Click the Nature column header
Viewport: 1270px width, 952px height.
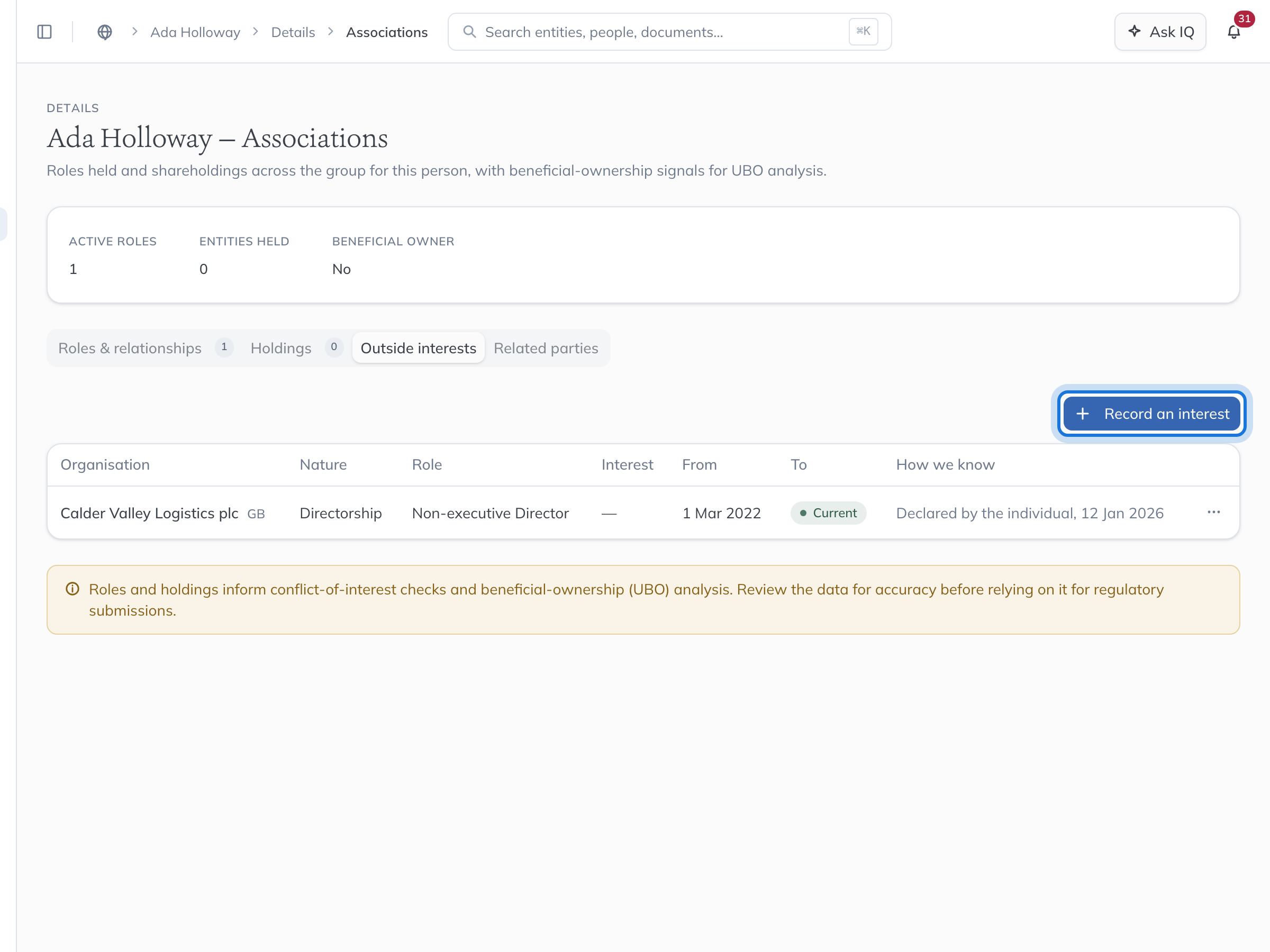click(323, 465)
